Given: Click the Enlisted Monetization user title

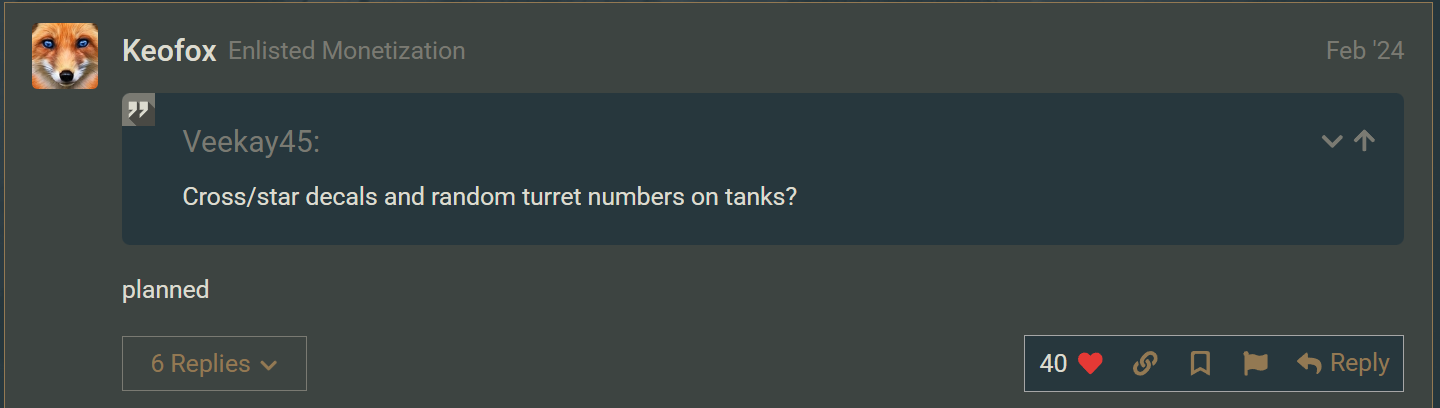Looking at the screenshot, I should click(x=346, y=50).
